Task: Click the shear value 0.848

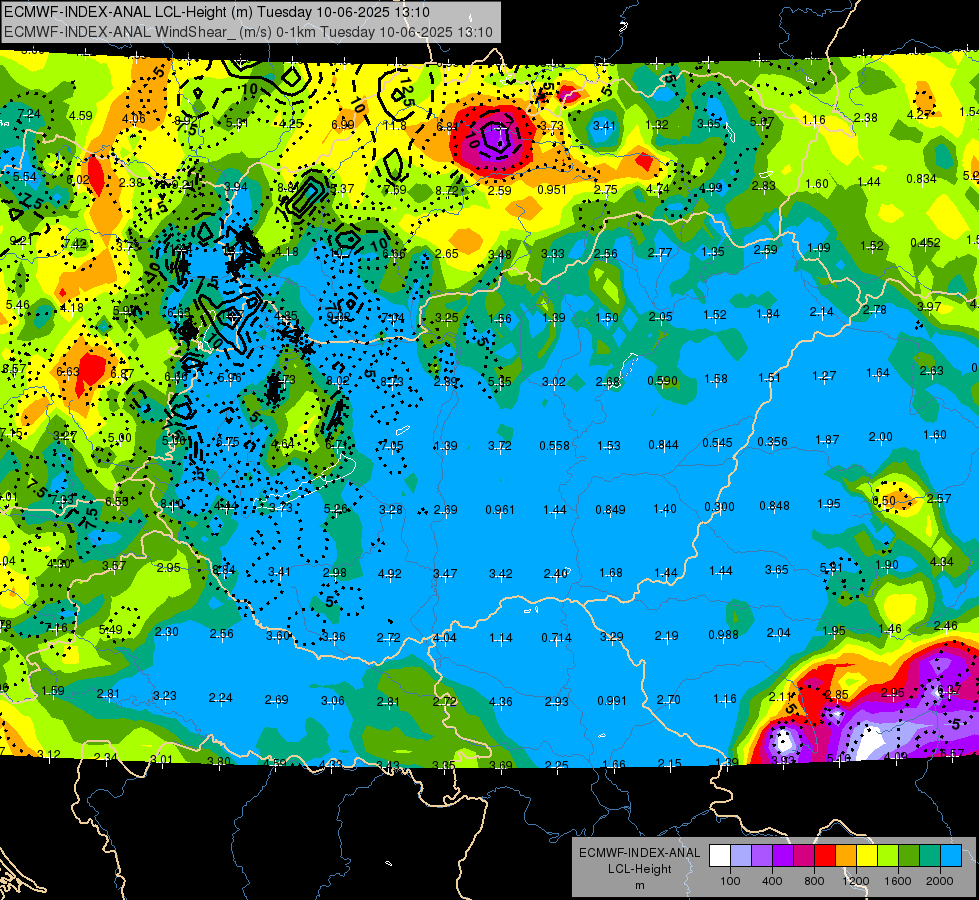Action: tap(774, 506)
